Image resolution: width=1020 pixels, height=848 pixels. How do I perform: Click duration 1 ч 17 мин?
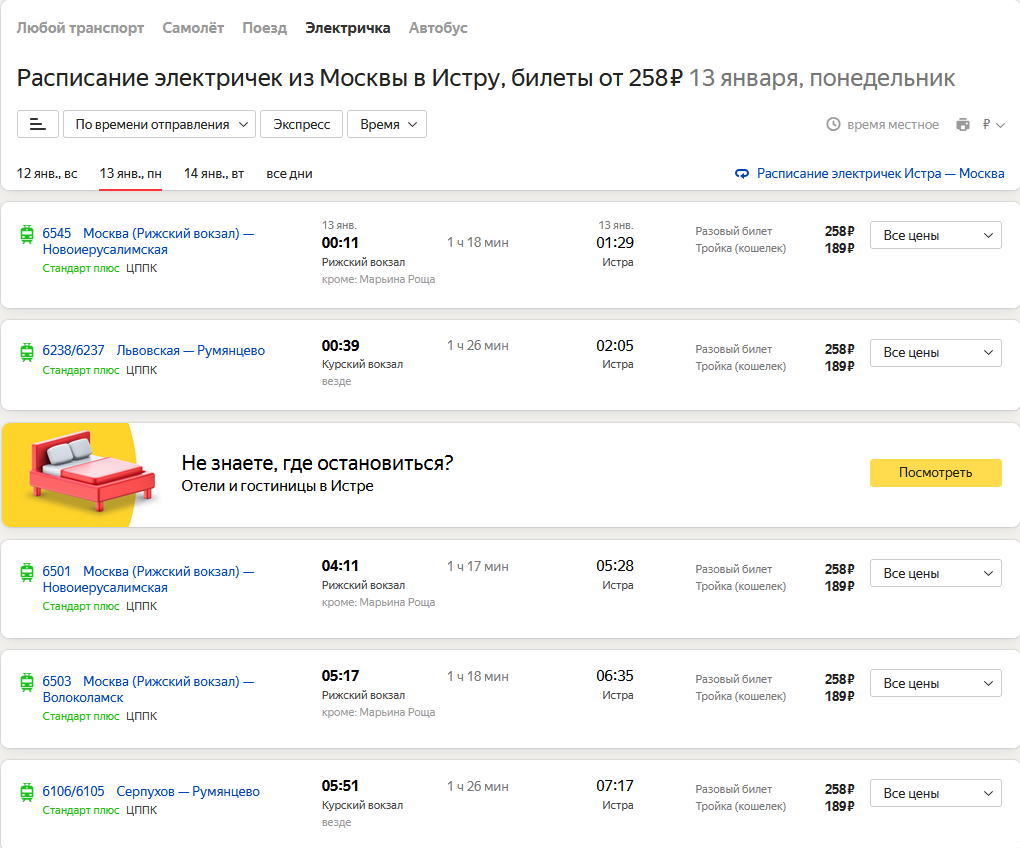coord(477,566)
